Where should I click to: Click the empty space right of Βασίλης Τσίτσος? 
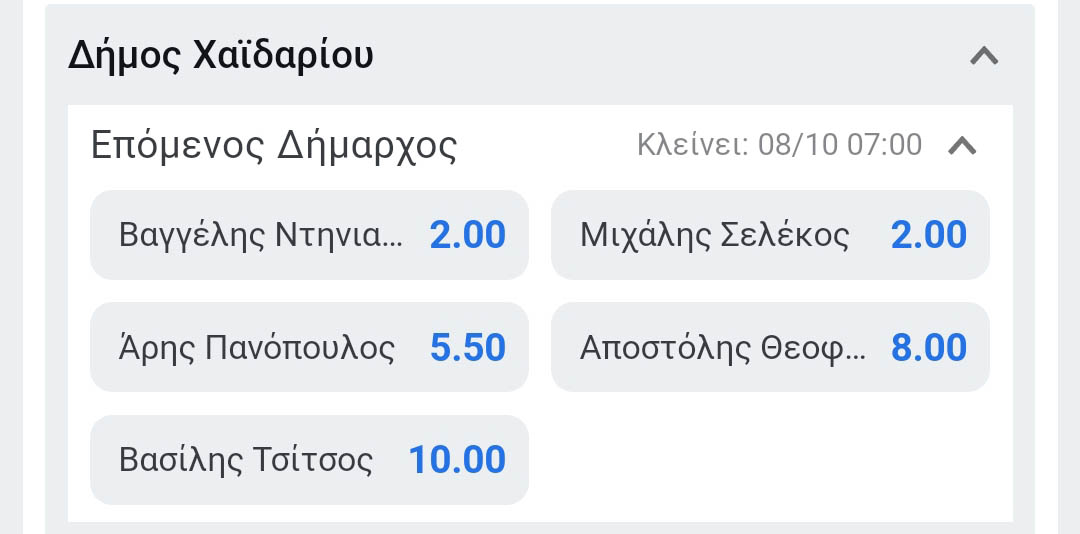coord(770,460)
